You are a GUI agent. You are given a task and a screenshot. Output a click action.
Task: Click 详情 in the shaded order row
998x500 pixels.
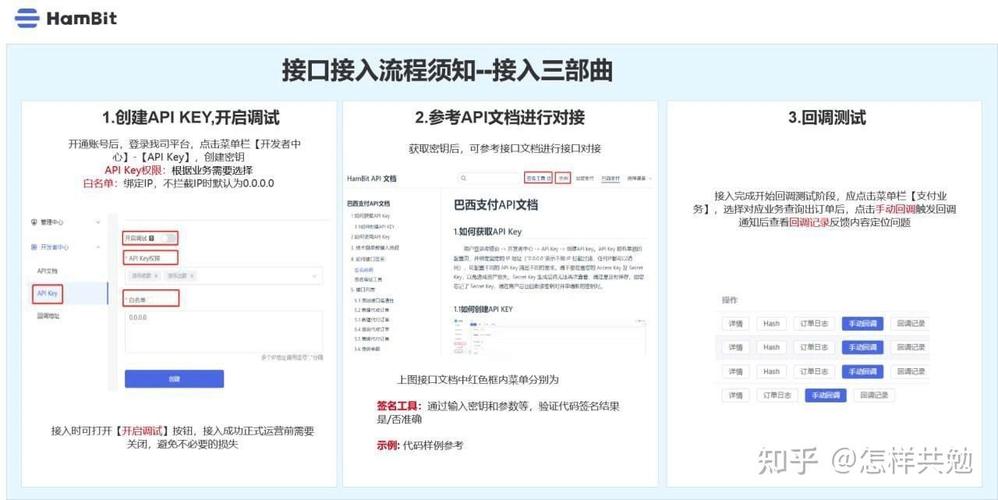[735, 347]
